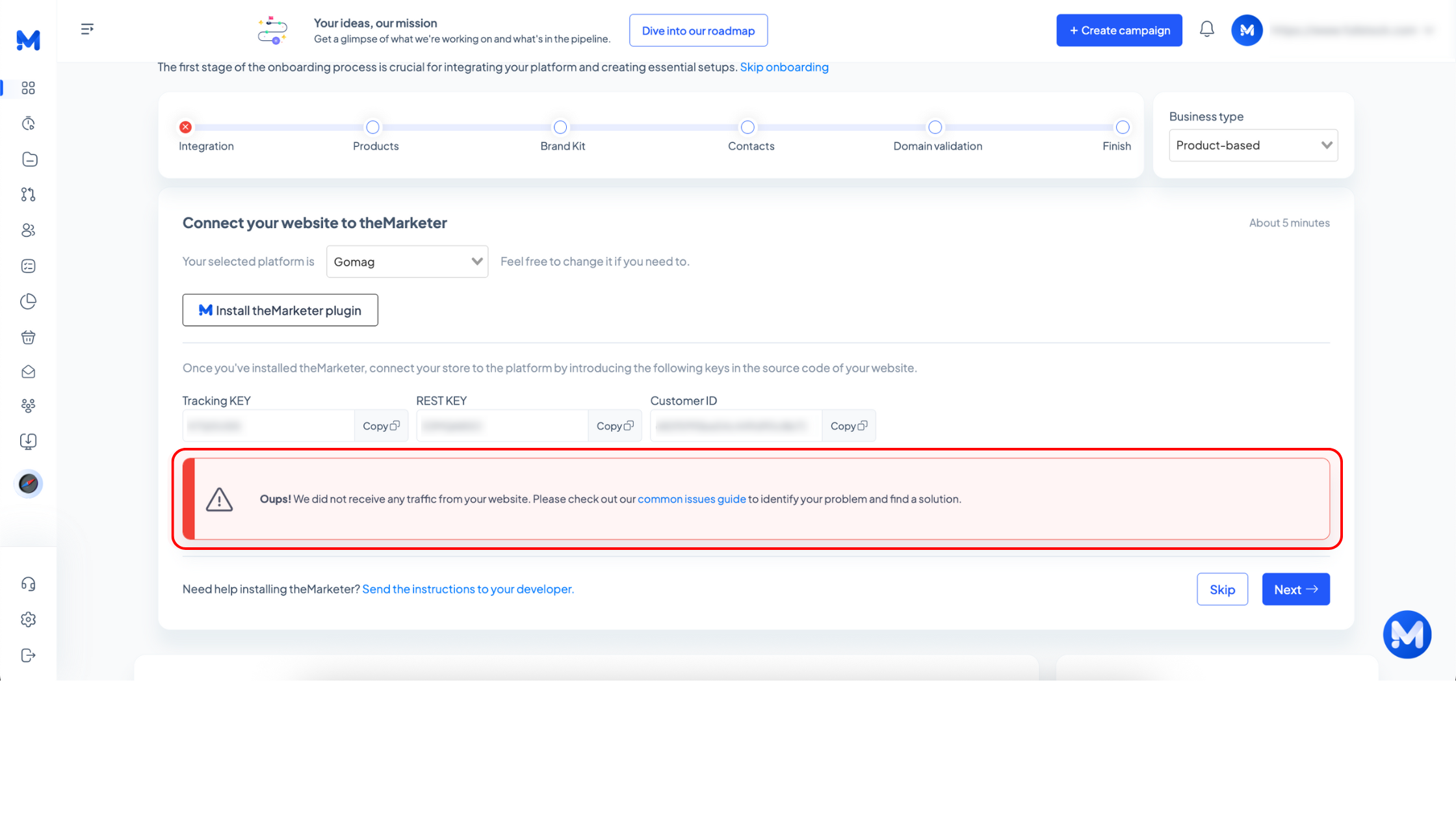1456x819 pixels.
Task: Click the logout icon in sidebar
Action: [28, 655]
